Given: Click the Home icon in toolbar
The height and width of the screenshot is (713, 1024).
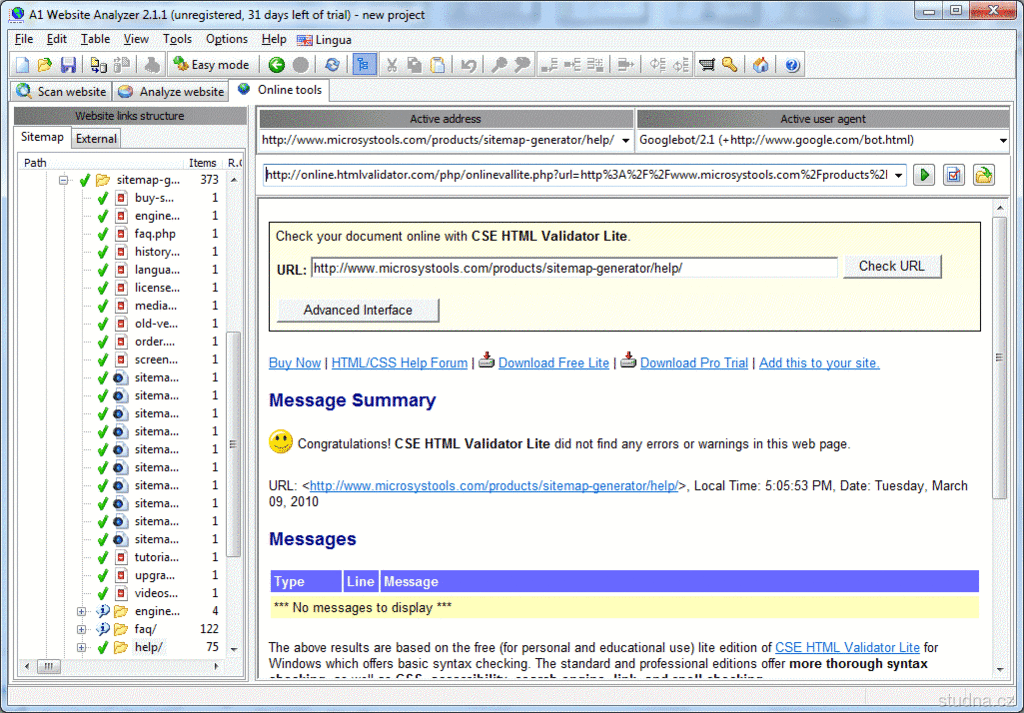Looking at the screenshot, I should pyautogui.click(x=761, y=65).
